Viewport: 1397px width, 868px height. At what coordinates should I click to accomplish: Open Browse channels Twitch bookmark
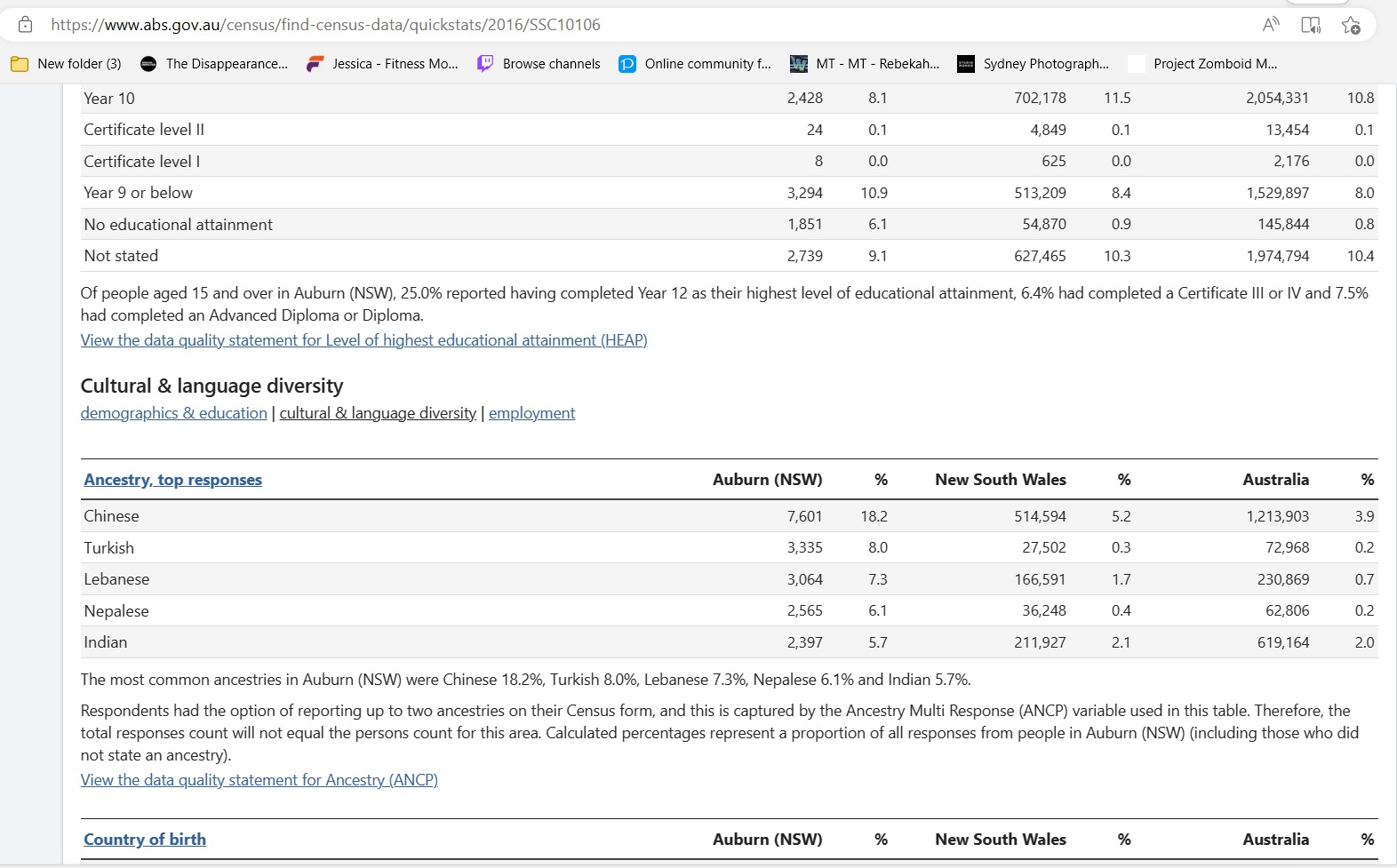pos(539,64)
